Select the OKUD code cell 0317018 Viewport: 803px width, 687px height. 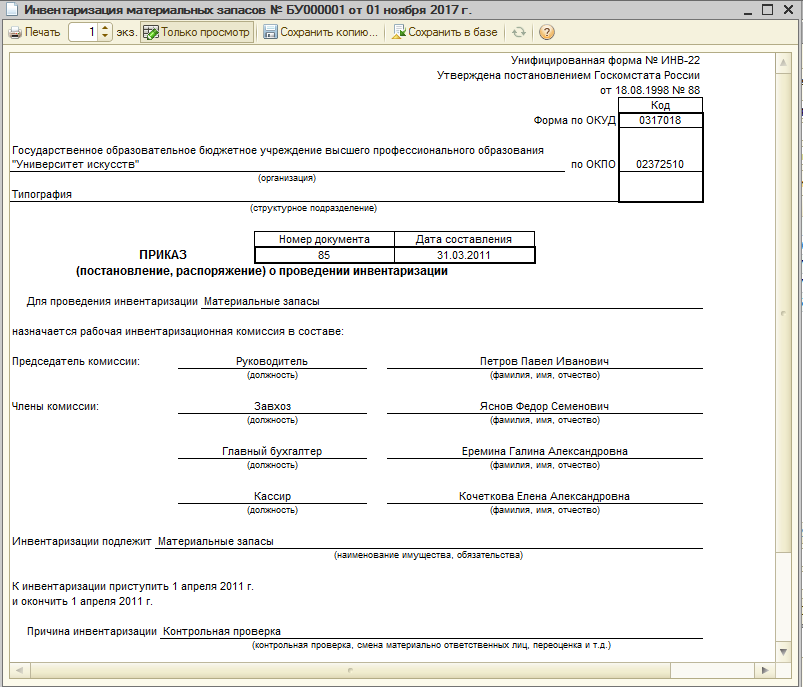click(660, 120)
